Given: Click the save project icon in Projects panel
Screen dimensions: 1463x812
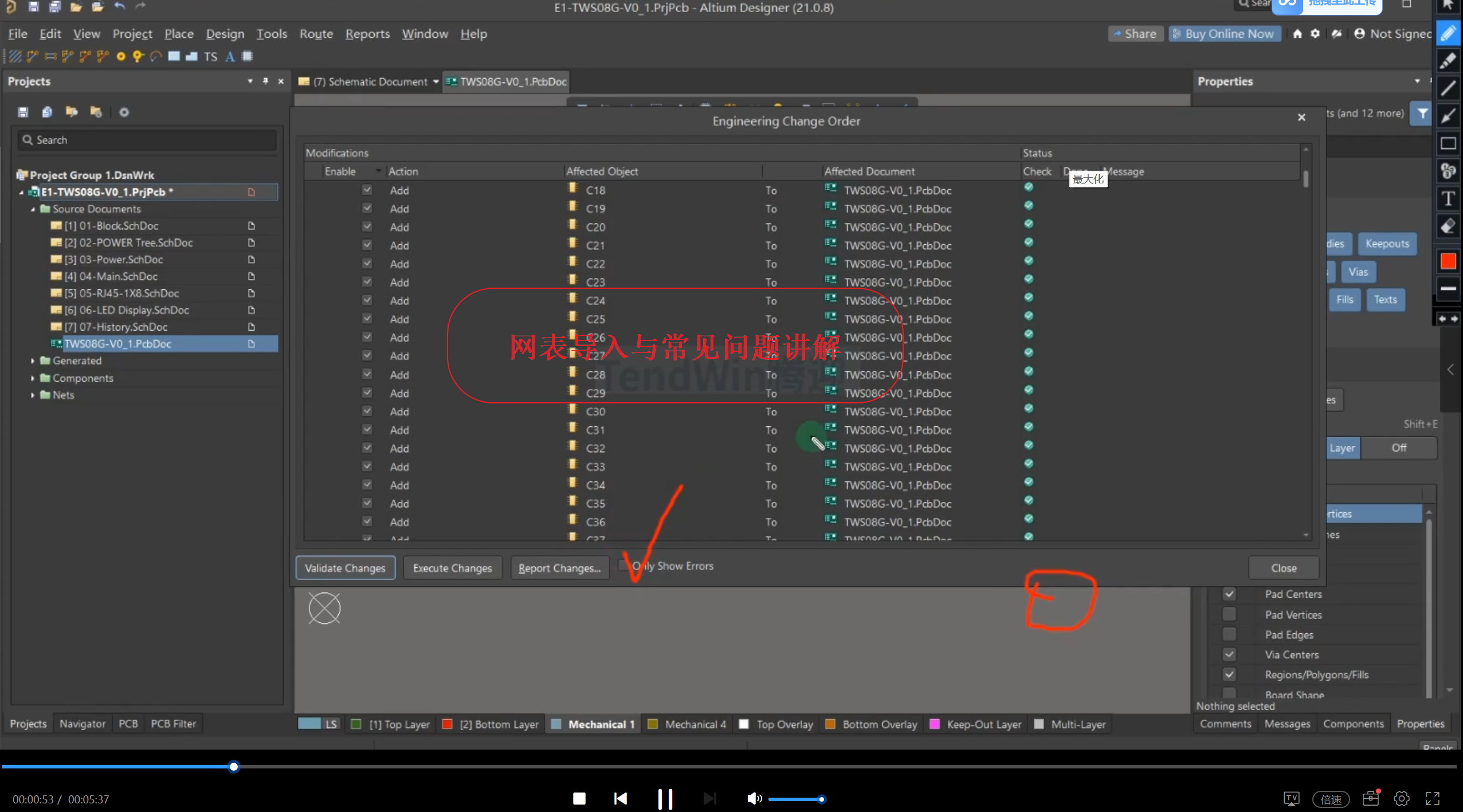Looking at the screenshot, I should [23, 112].
